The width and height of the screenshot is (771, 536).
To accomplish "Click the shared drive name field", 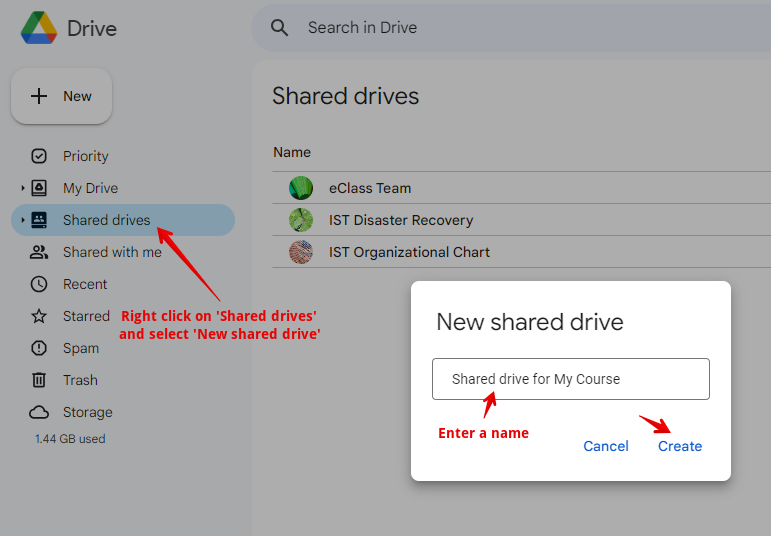I will click(x=570, y=379).
